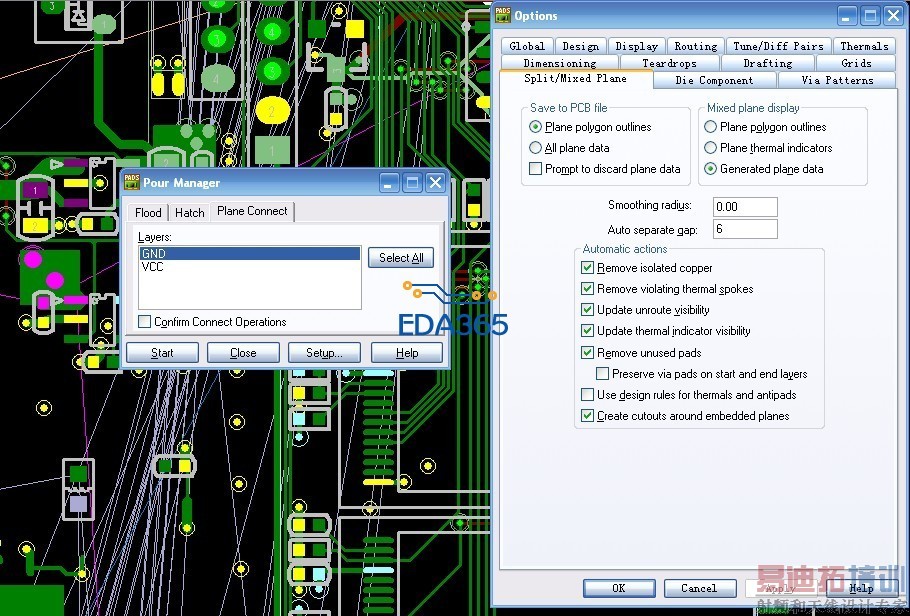Close the Pour Manager dialog
This screenshot has height=616, width=910.
coord(435,183)
